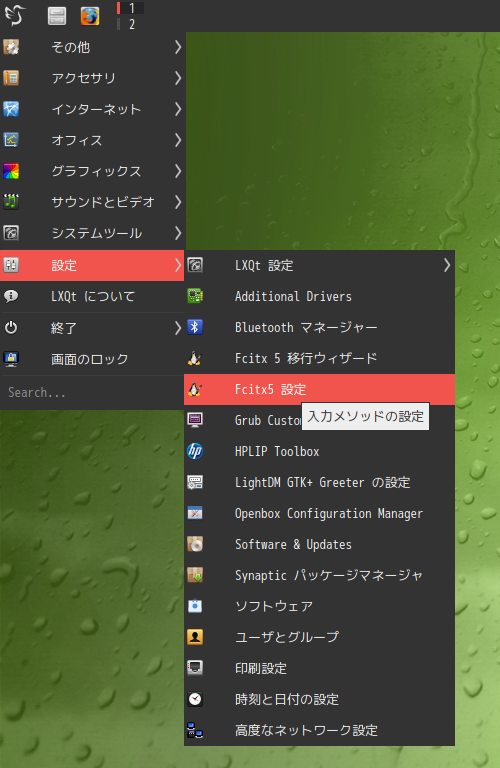Click the インターネット category icon

[11, 109]
